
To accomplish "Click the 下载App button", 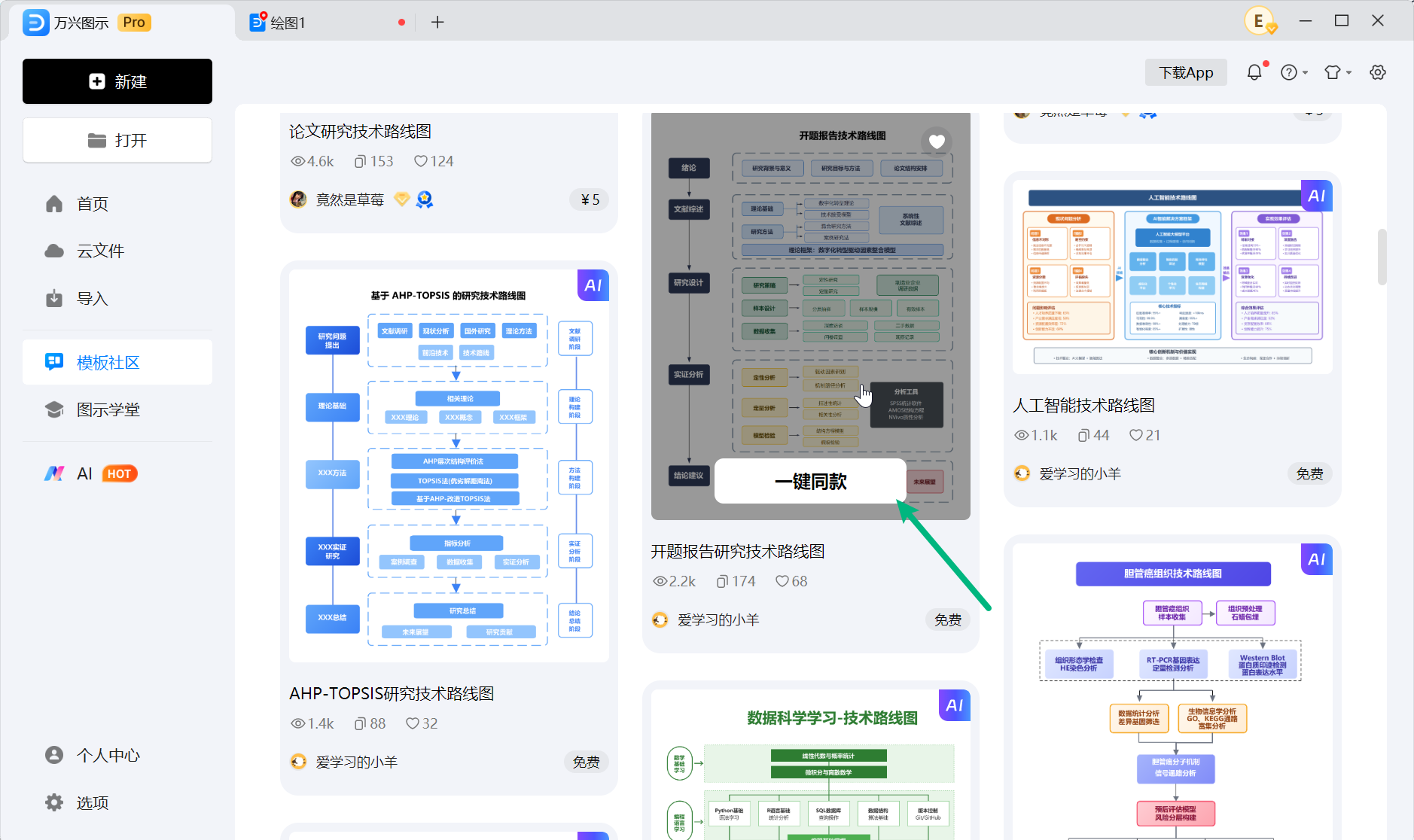I will coord(1186,72).
